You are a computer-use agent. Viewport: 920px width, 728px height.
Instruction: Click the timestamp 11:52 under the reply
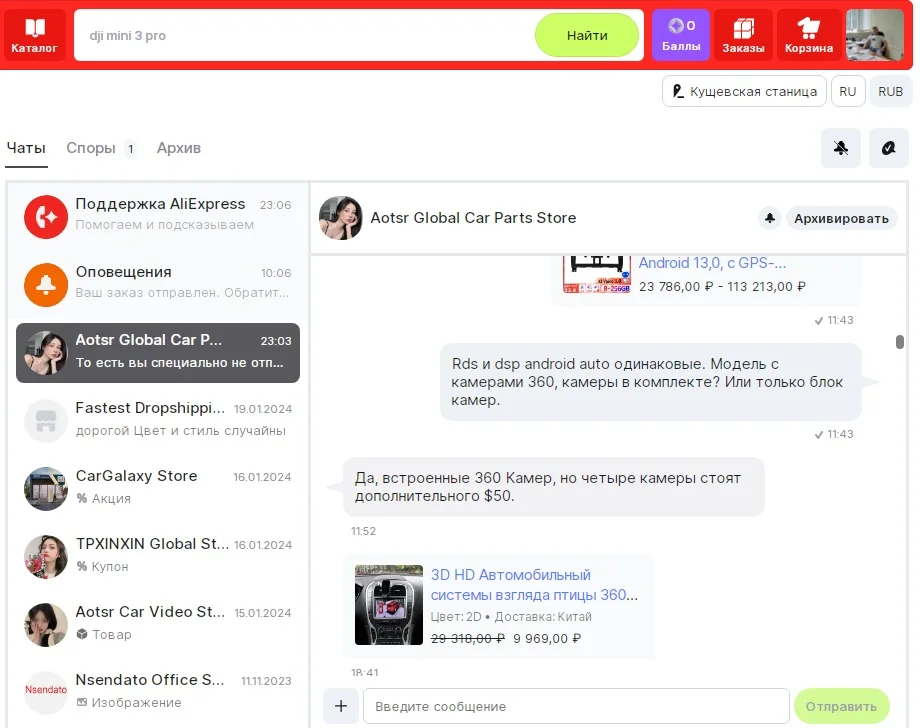pyautogui.click(x=363, y=531)
